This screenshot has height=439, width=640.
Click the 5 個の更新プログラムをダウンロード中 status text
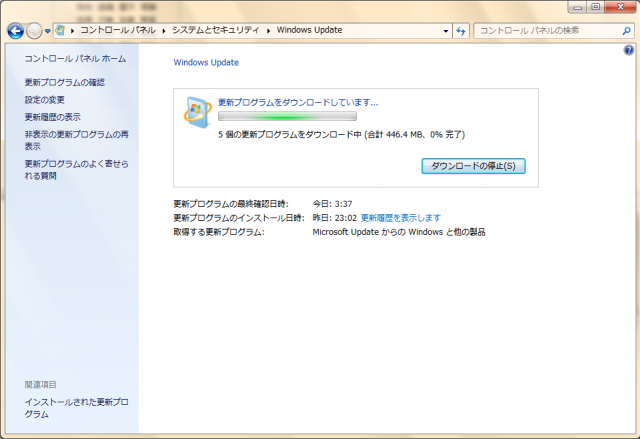pyautogui.click(x=341, y=135)
